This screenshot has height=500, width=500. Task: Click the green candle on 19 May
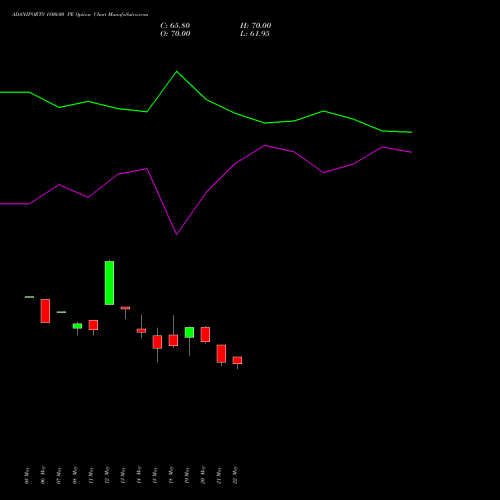pos(189,332)
